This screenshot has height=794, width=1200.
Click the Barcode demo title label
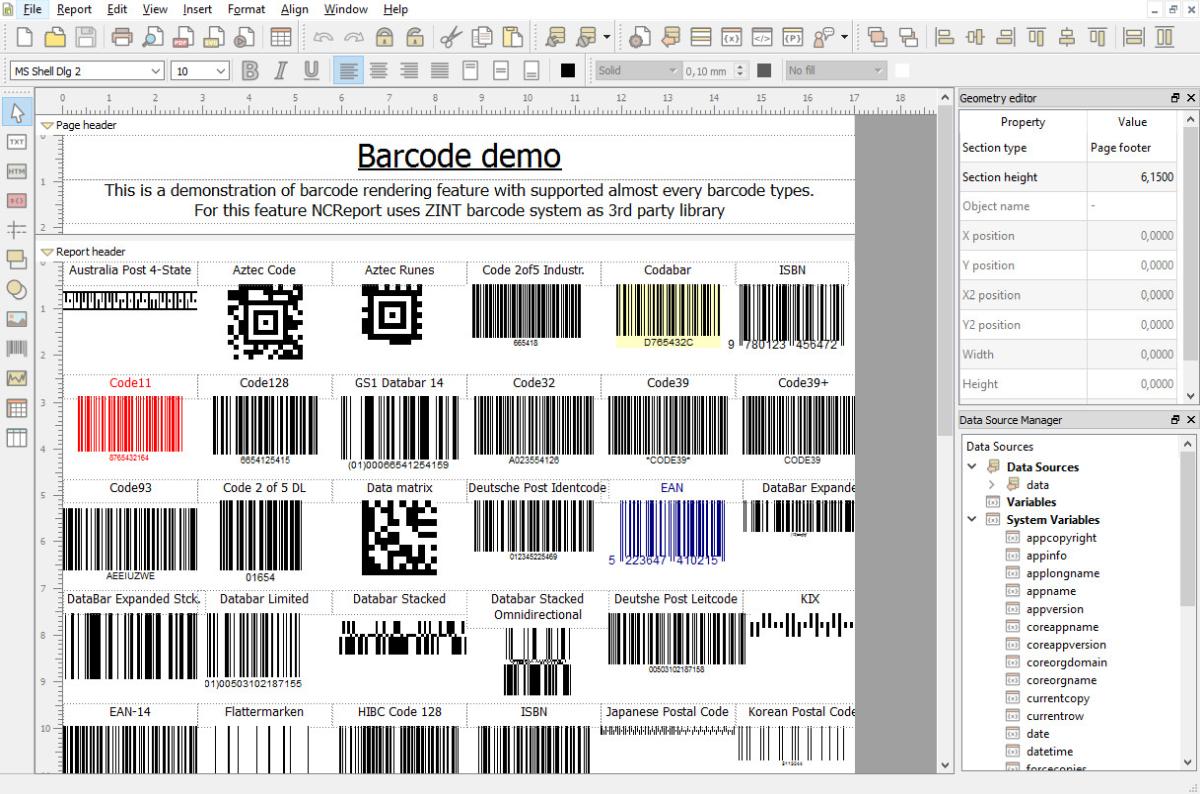(458, 156)
